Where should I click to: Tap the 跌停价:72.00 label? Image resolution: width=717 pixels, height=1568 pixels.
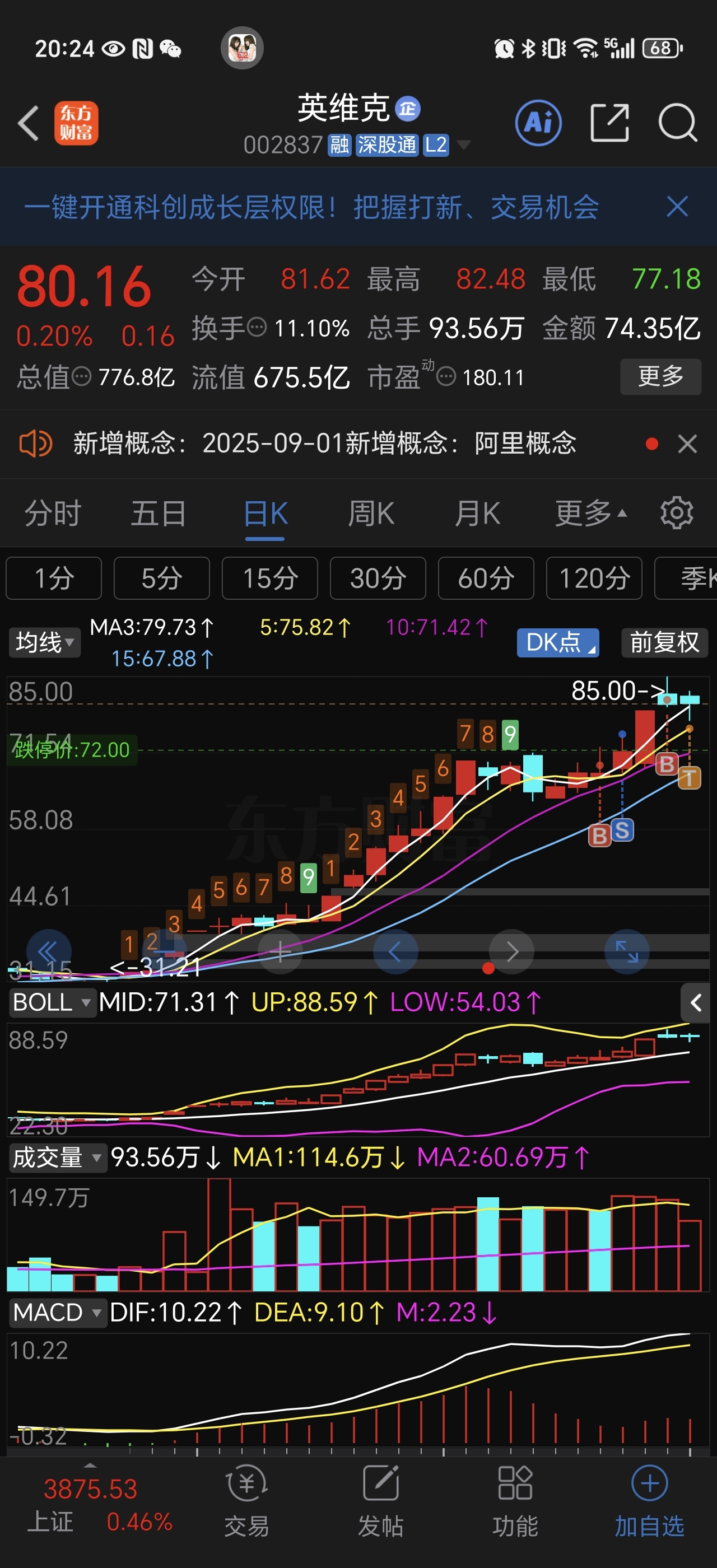(x=71, y=750)
